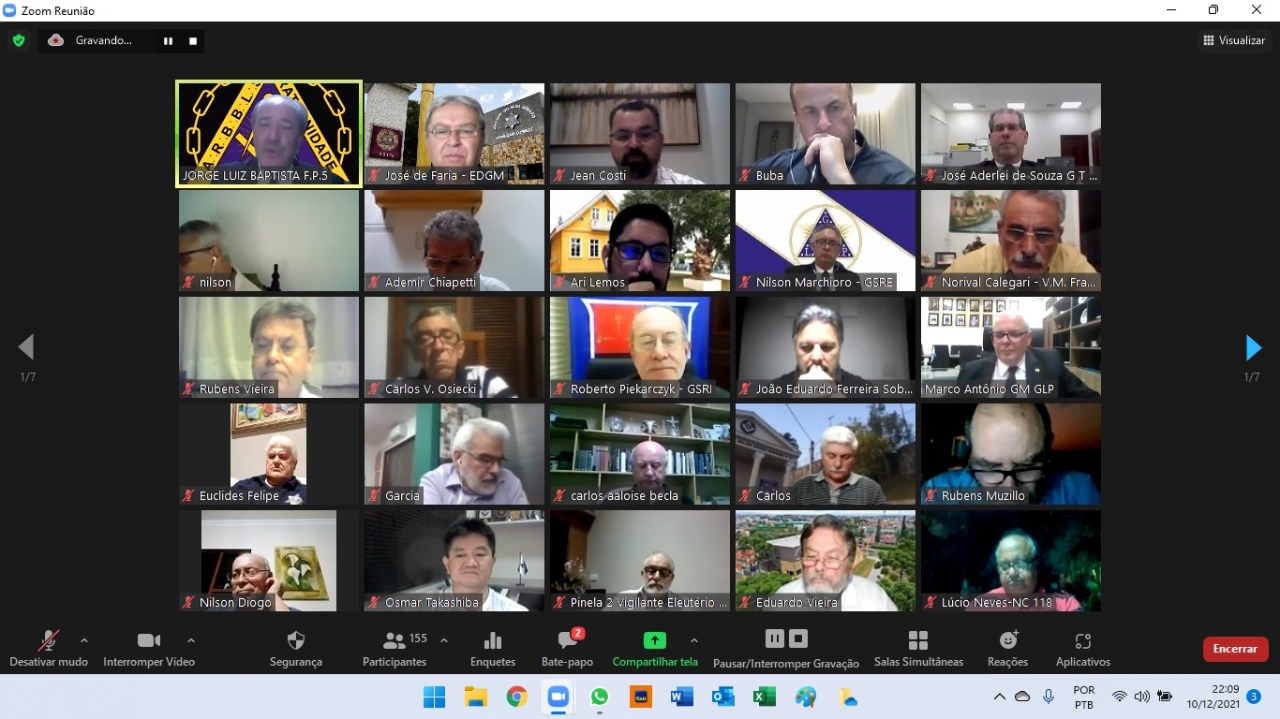This screenshot has height=719, width=1280.
Task: Open the Bate-papo chat
Action: (x=567, y=641)
